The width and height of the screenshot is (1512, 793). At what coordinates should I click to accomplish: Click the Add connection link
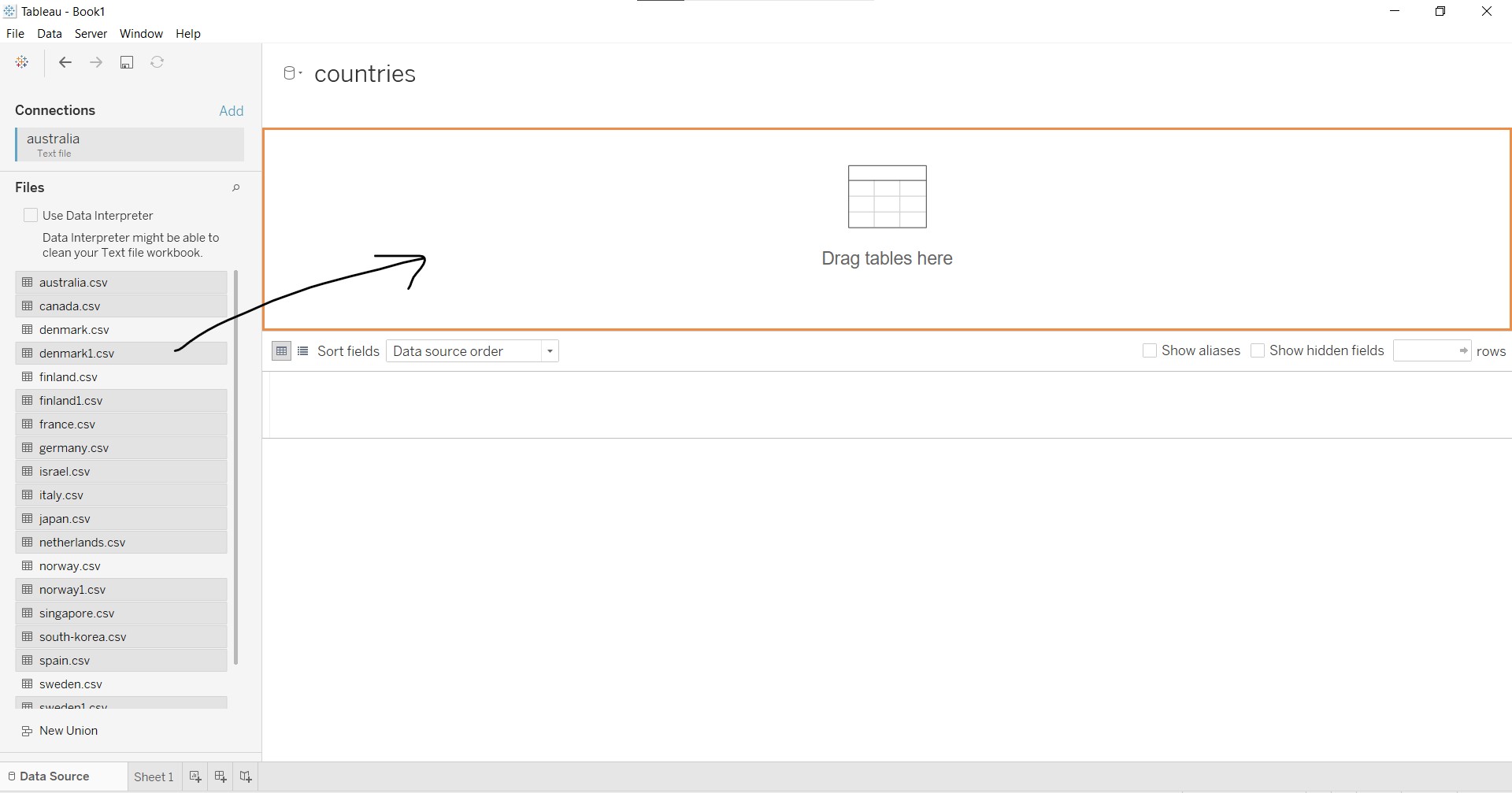click(231, 111)
